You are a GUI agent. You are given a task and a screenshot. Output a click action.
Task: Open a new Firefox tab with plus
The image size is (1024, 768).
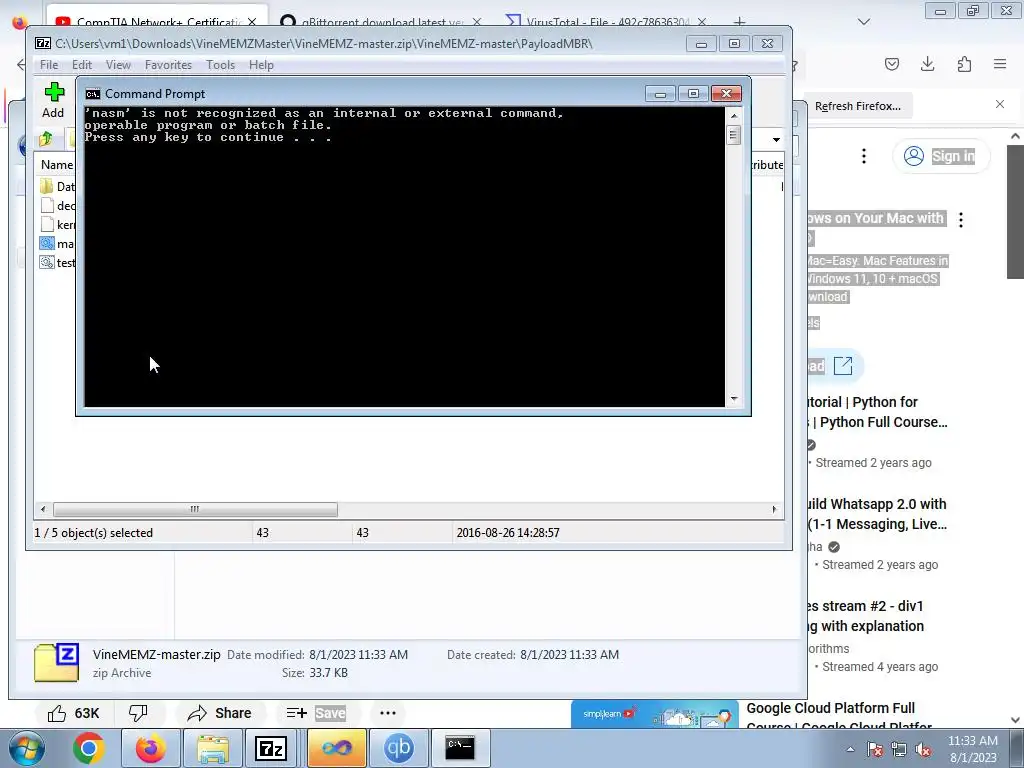pyautogui.click(x=739, y=22)
